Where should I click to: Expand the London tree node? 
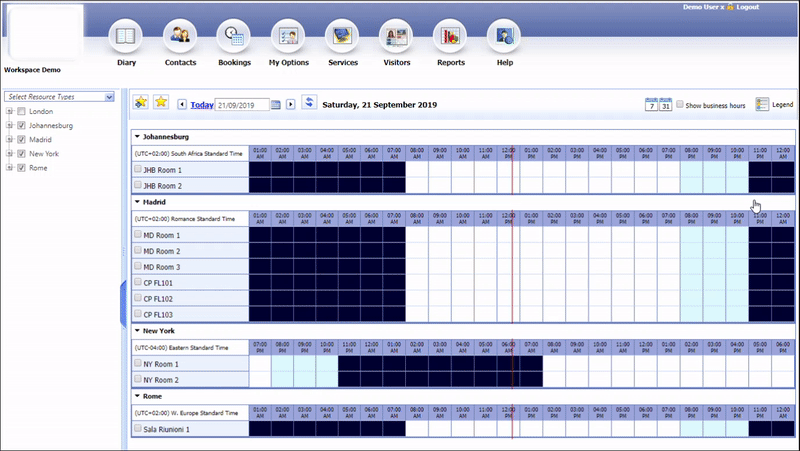(9, 111)
